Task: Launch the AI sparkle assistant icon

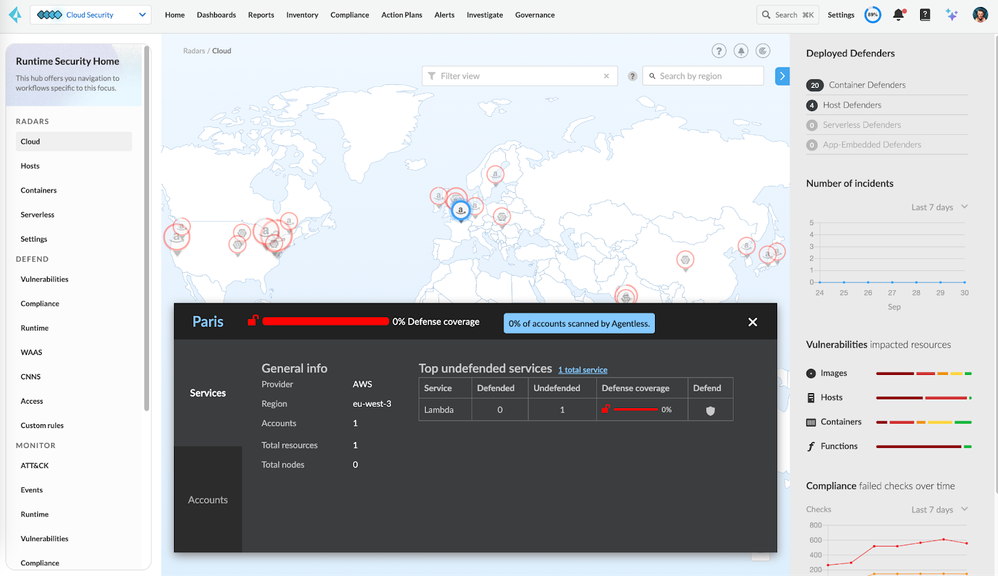Action: tap(951, 15)
